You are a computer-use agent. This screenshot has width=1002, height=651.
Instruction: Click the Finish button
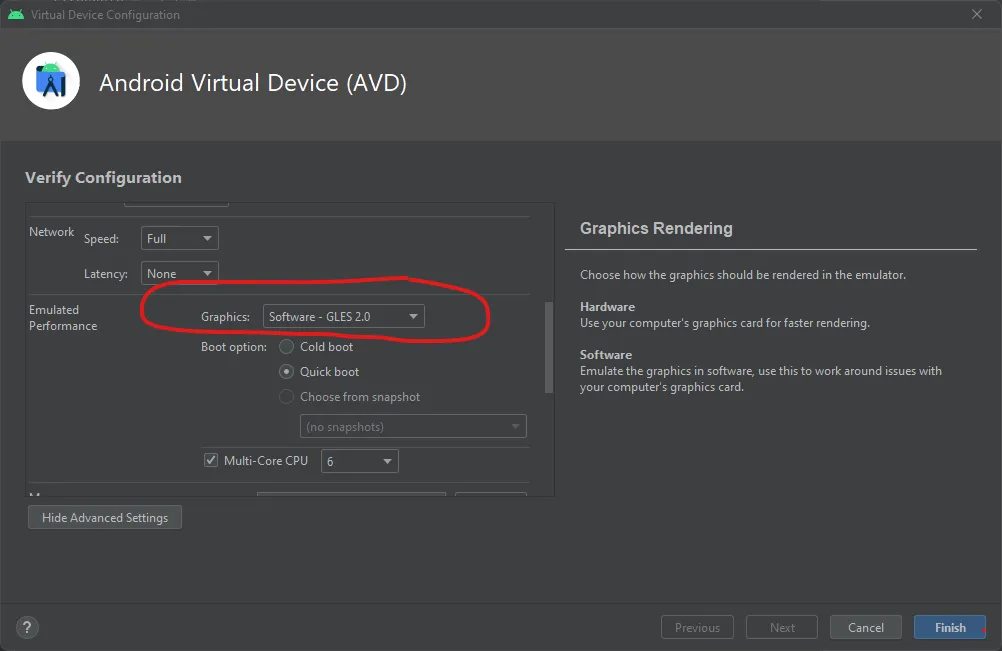950,627
